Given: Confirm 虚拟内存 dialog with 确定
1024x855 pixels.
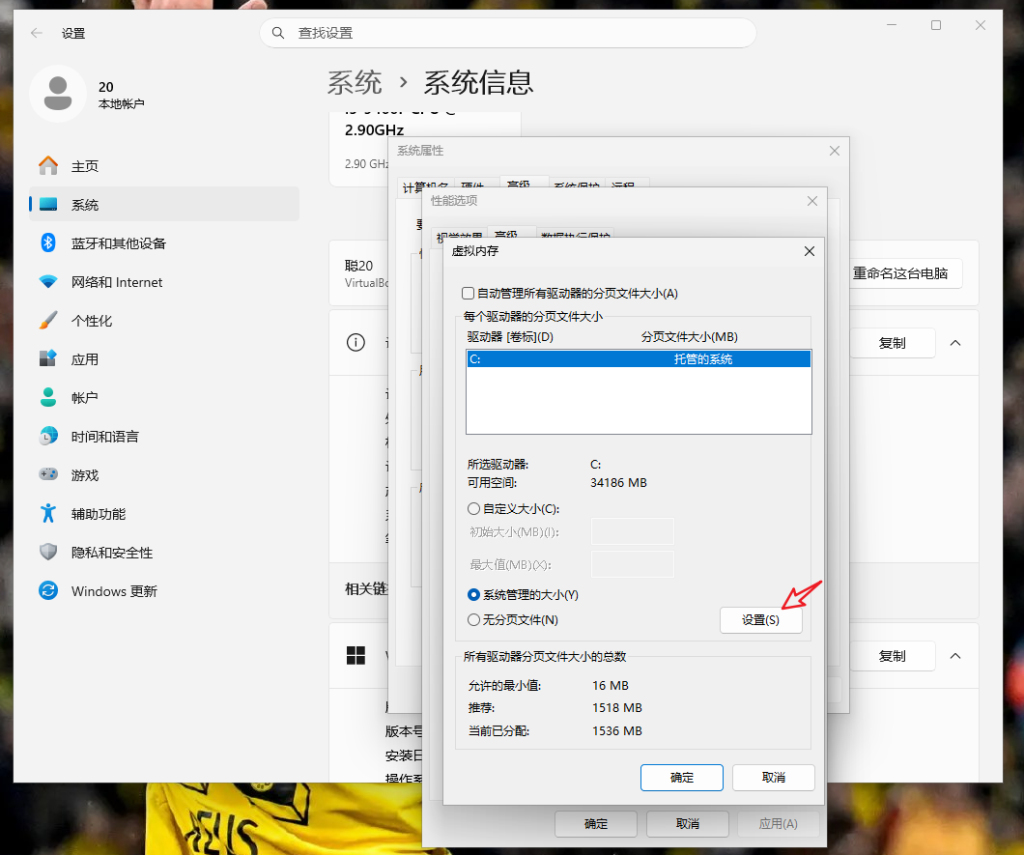Looking at the screenshot, I should (682, 777).
